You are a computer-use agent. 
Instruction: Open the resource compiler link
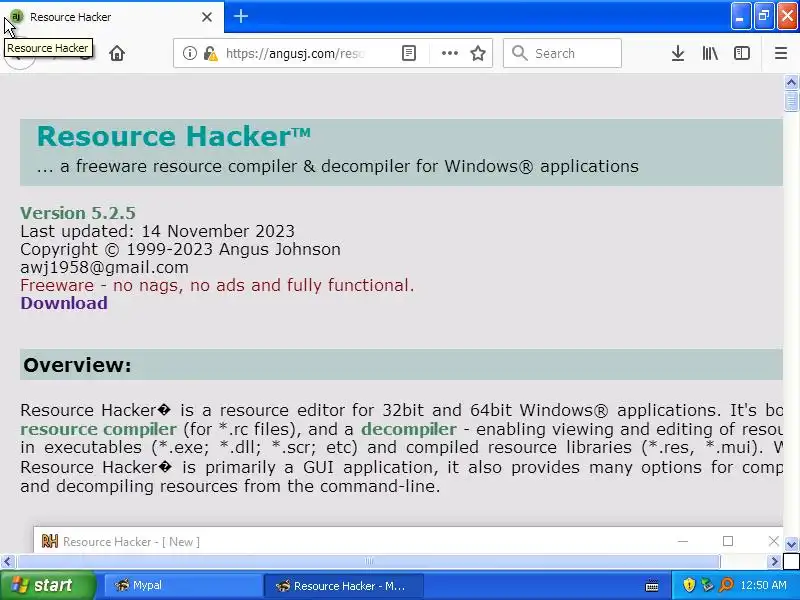[x=98, y=429]
